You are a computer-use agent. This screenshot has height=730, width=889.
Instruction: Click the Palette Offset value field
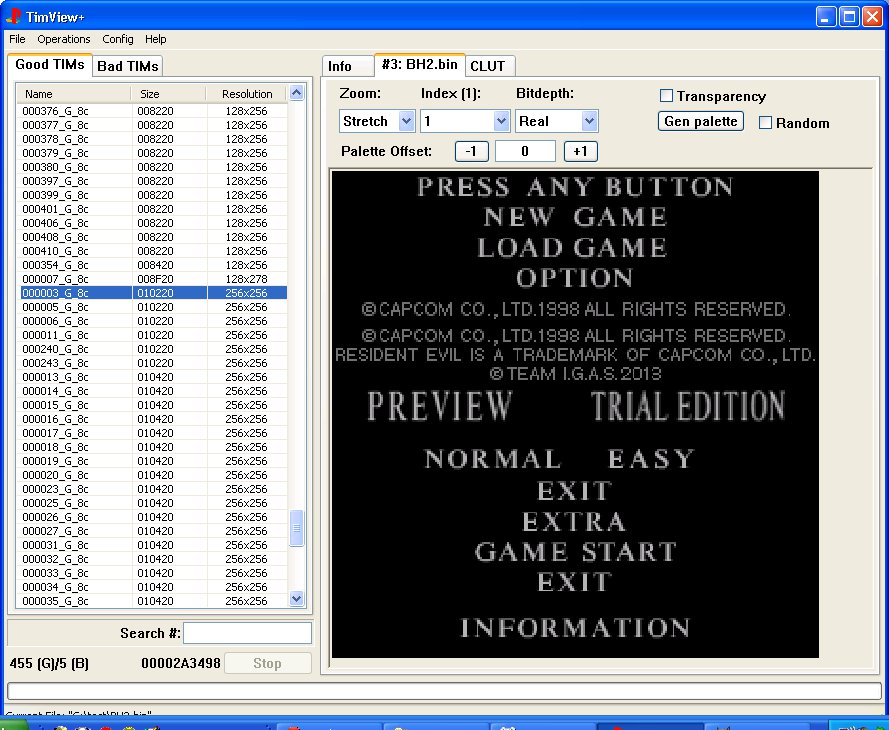click(525, 151)
